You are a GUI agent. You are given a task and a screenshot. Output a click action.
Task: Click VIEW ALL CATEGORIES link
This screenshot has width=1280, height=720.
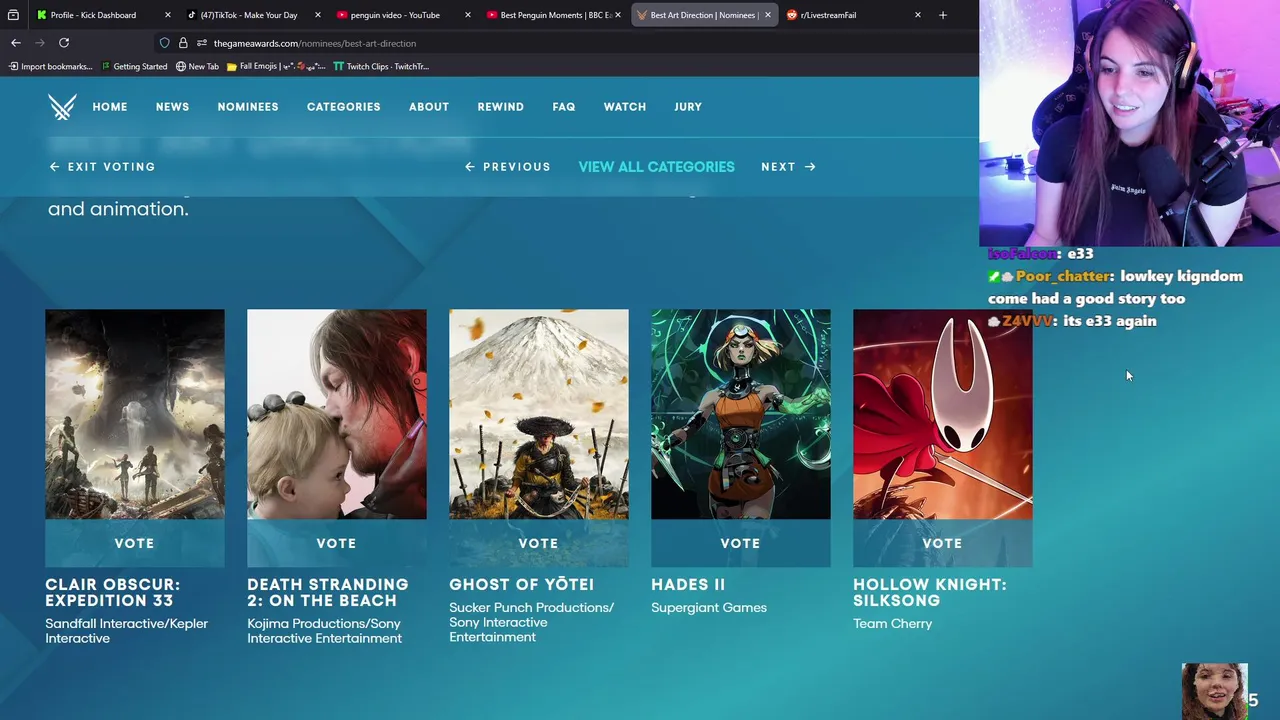click(656, 167)
